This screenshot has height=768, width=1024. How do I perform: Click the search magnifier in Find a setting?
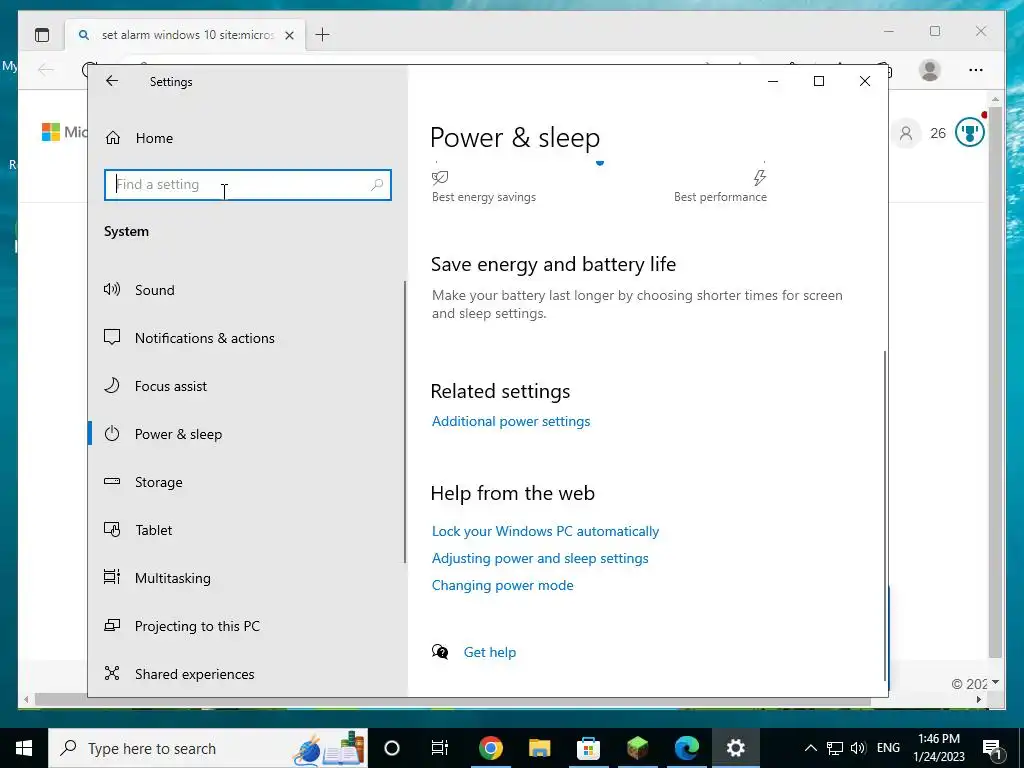[377, 185]
